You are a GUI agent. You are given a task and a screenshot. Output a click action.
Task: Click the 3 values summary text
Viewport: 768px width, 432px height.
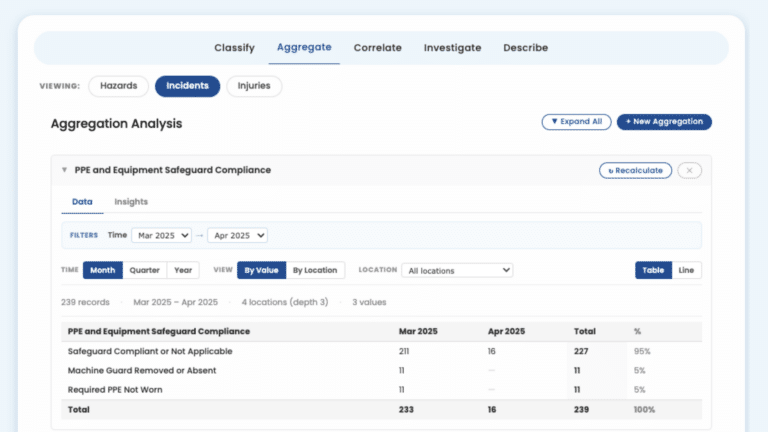[369, 302]
